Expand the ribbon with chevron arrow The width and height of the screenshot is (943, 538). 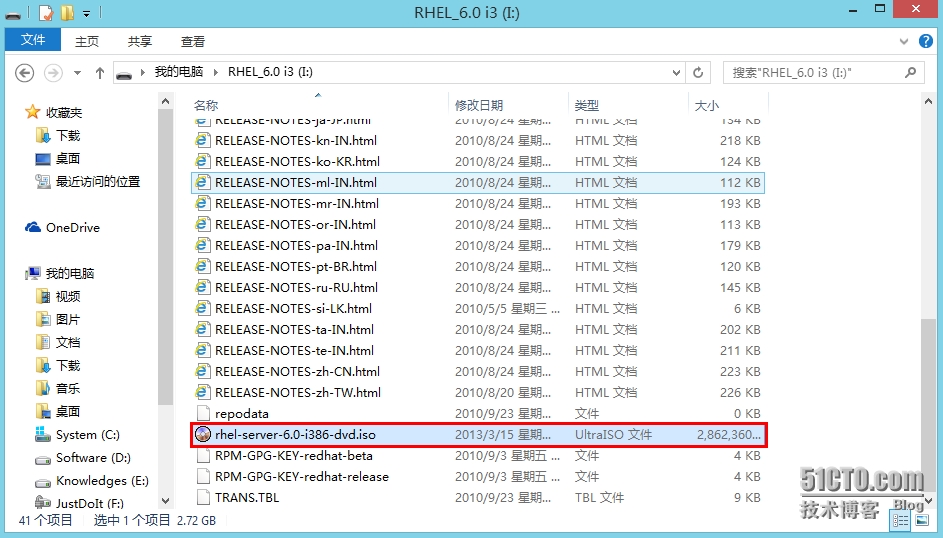coord(904,41)
